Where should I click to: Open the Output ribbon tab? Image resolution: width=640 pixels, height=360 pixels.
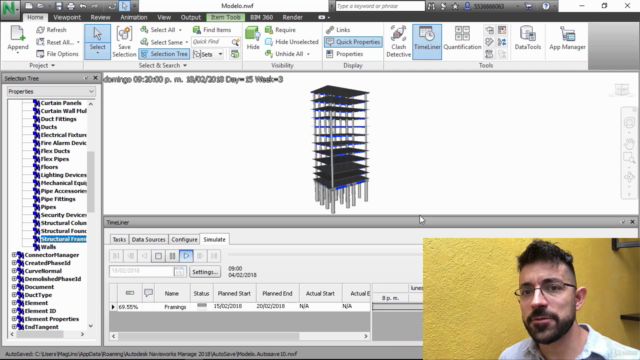[x=191, y=17]
